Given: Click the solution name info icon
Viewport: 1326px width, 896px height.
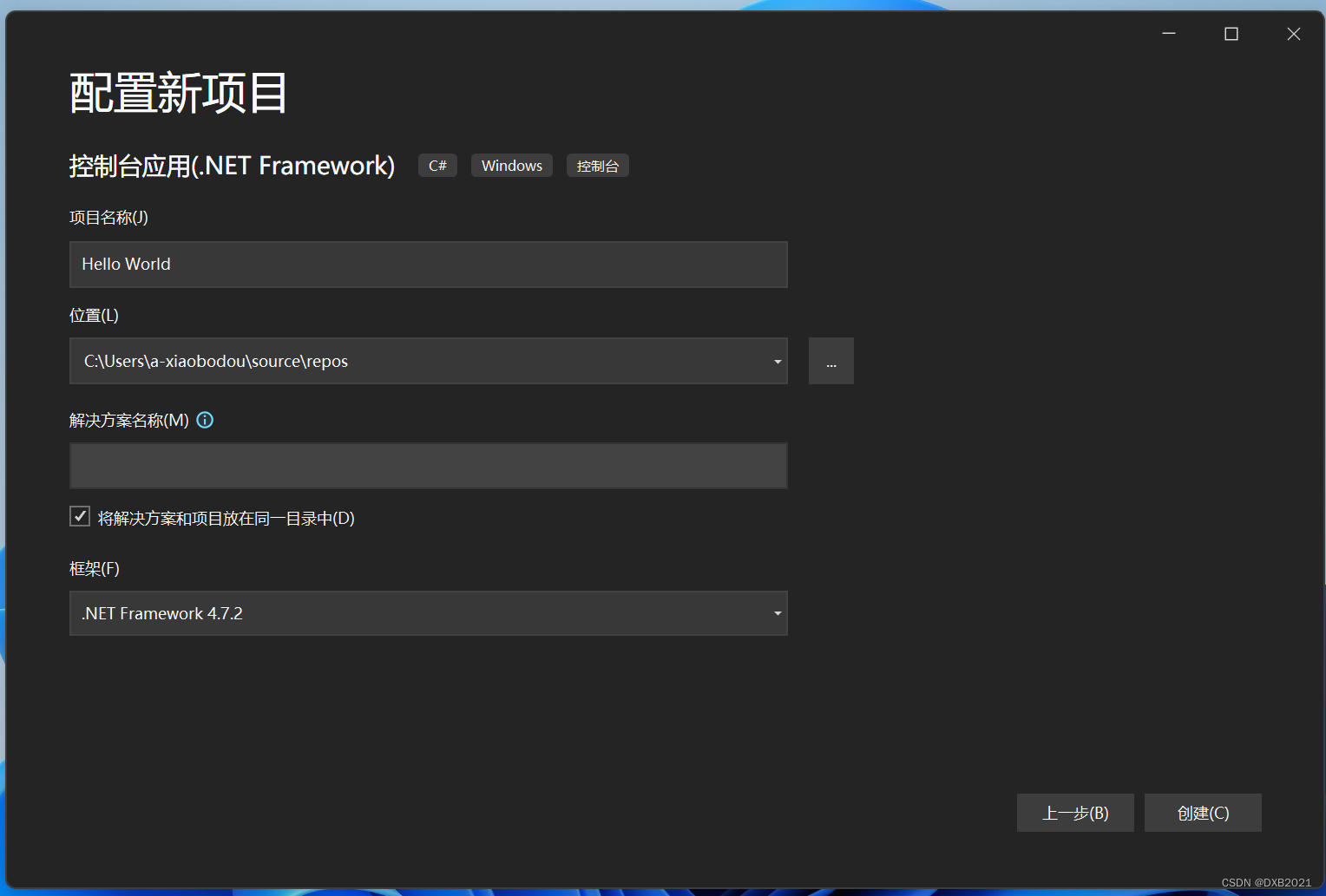Looking at the screenshot, I should (205, 420).
